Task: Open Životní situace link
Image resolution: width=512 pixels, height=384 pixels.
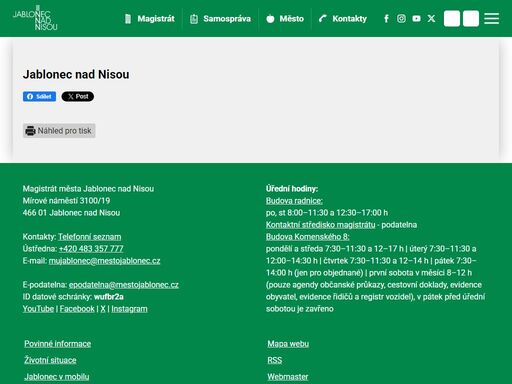Action: click(50, 360)
